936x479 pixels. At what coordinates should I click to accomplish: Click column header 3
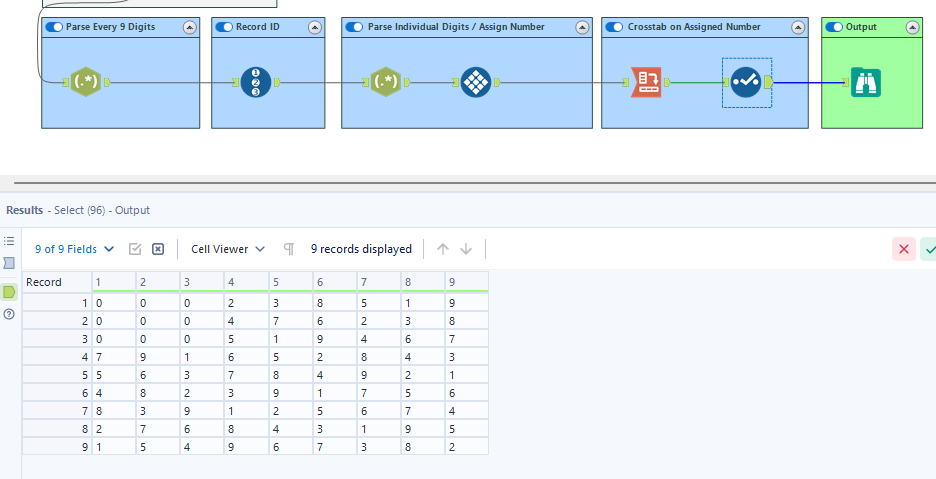pos(202,282)
